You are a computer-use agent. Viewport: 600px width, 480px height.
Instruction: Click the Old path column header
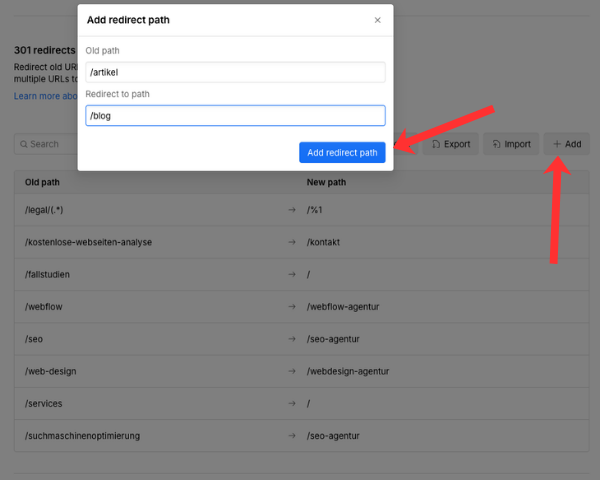tap(42, 182)
